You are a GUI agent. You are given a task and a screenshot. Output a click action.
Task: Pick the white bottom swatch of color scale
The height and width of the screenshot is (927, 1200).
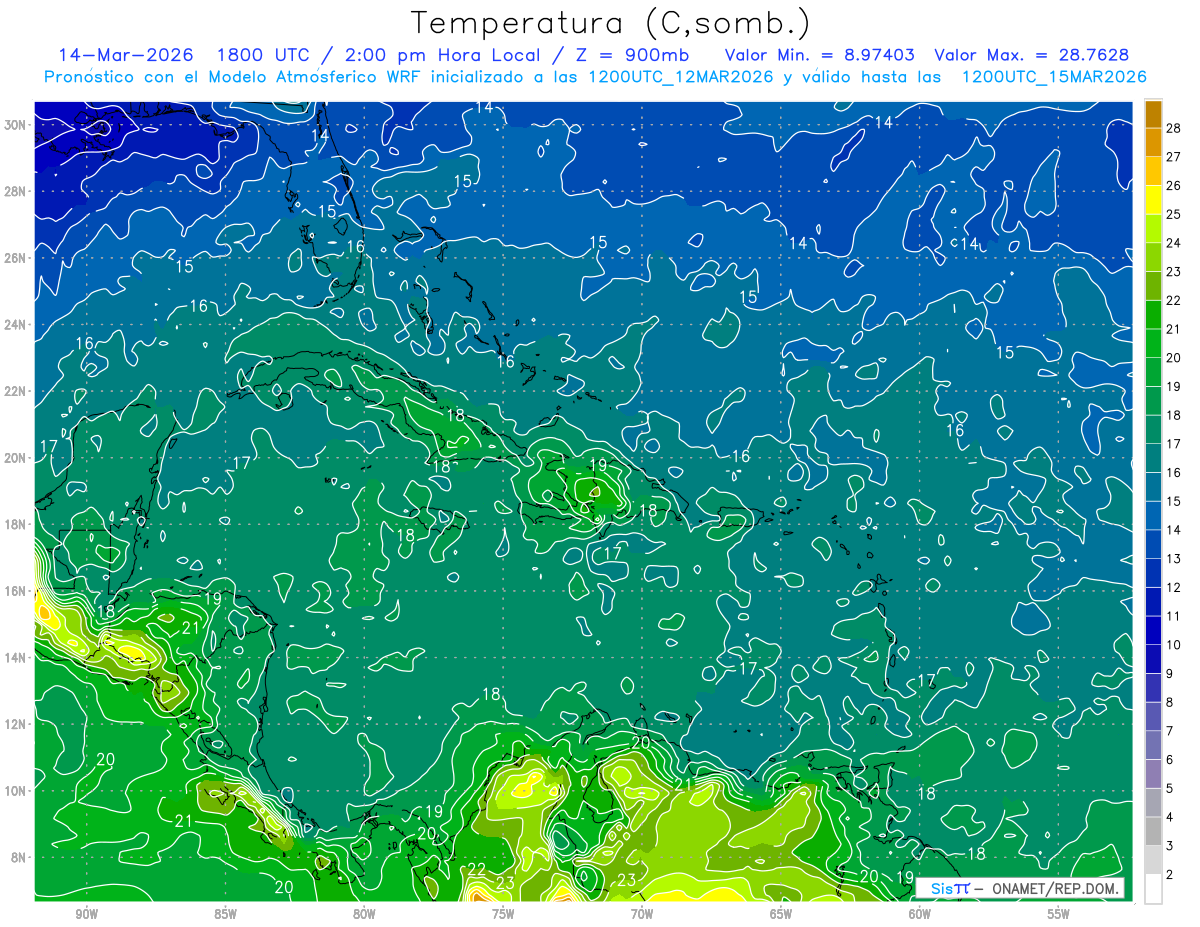click(1153, 889)
